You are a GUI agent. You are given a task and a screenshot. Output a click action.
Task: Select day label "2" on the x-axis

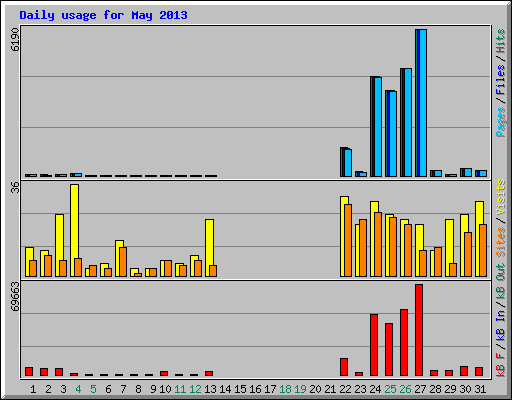[48, 389]
